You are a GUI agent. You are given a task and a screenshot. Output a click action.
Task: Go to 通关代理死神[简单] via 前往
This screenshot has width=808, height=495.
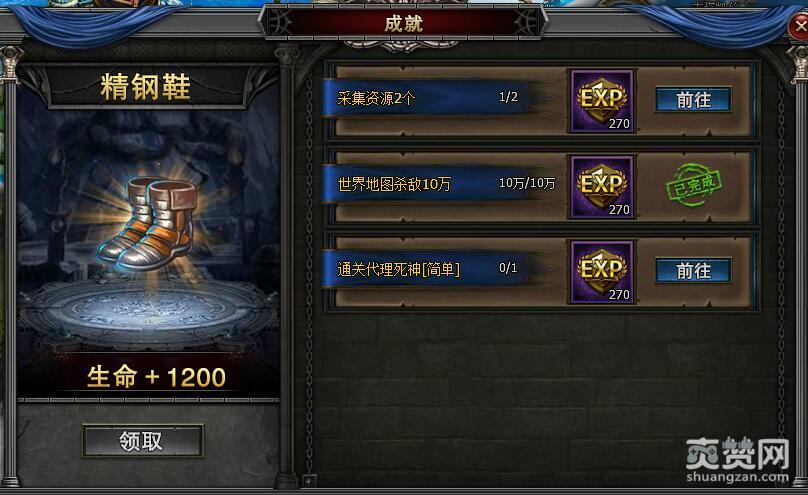[x=693, y=270]
